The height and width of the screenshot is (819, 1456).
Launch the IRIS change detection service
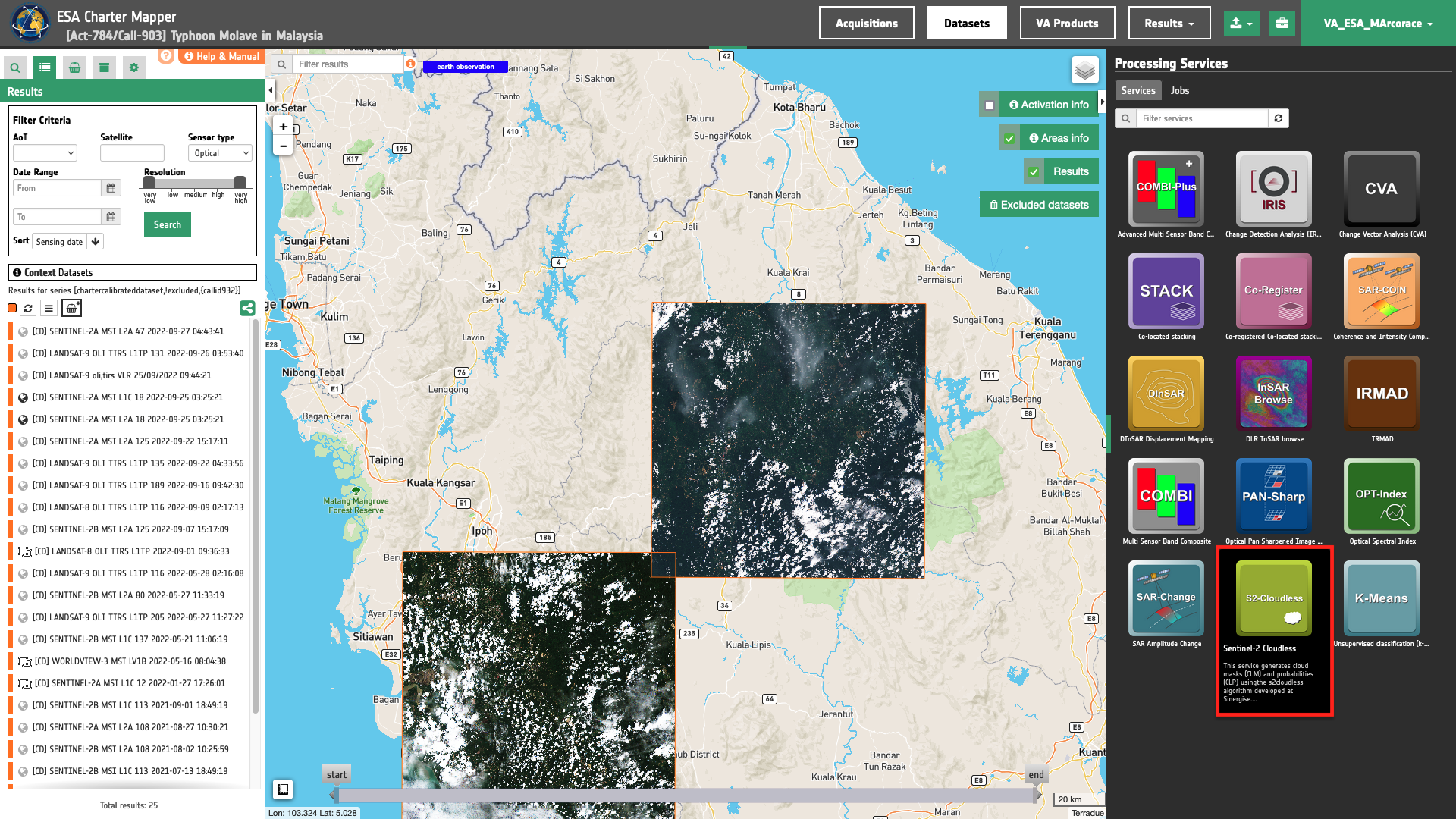click(x=1274, y=189)
